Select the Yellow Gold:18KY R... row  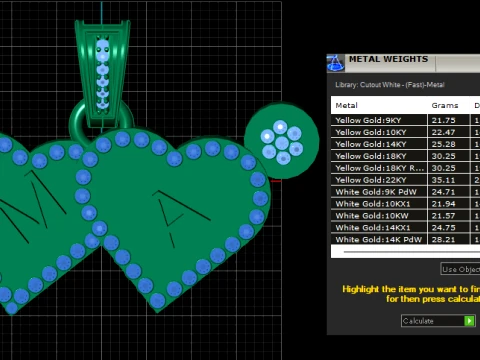click(x=405, y=168)
